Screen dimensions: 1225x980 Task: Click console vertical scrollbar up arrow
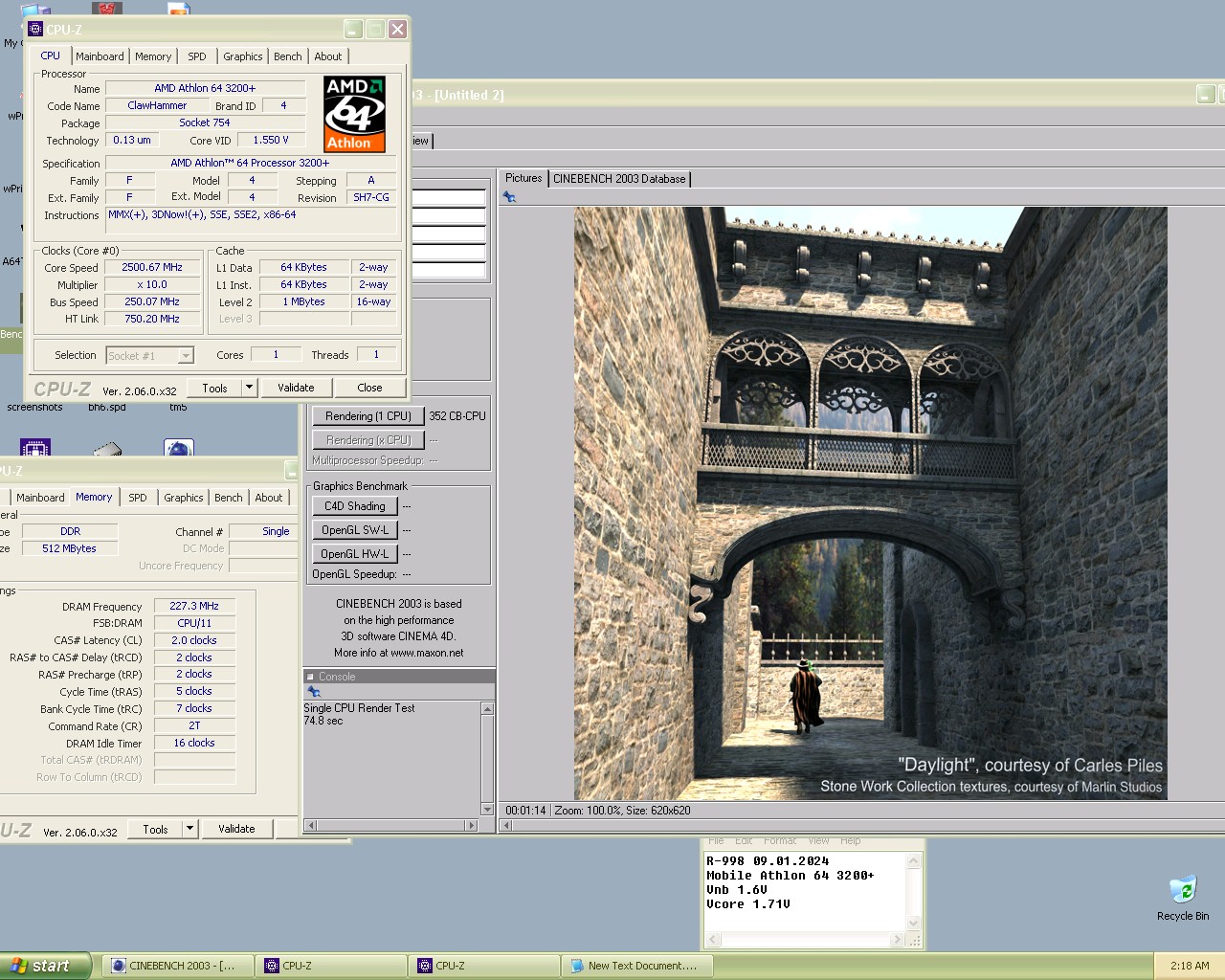pos(487,709)
